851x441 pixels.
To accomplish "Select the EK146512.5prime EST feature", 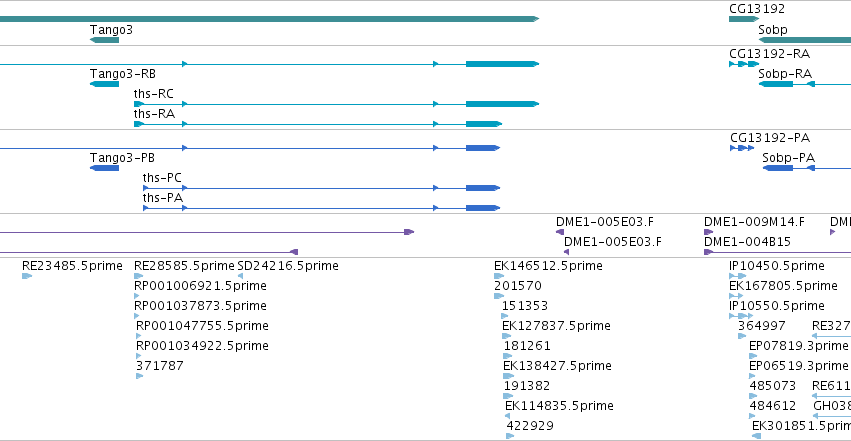I will [x=499, y=276].
